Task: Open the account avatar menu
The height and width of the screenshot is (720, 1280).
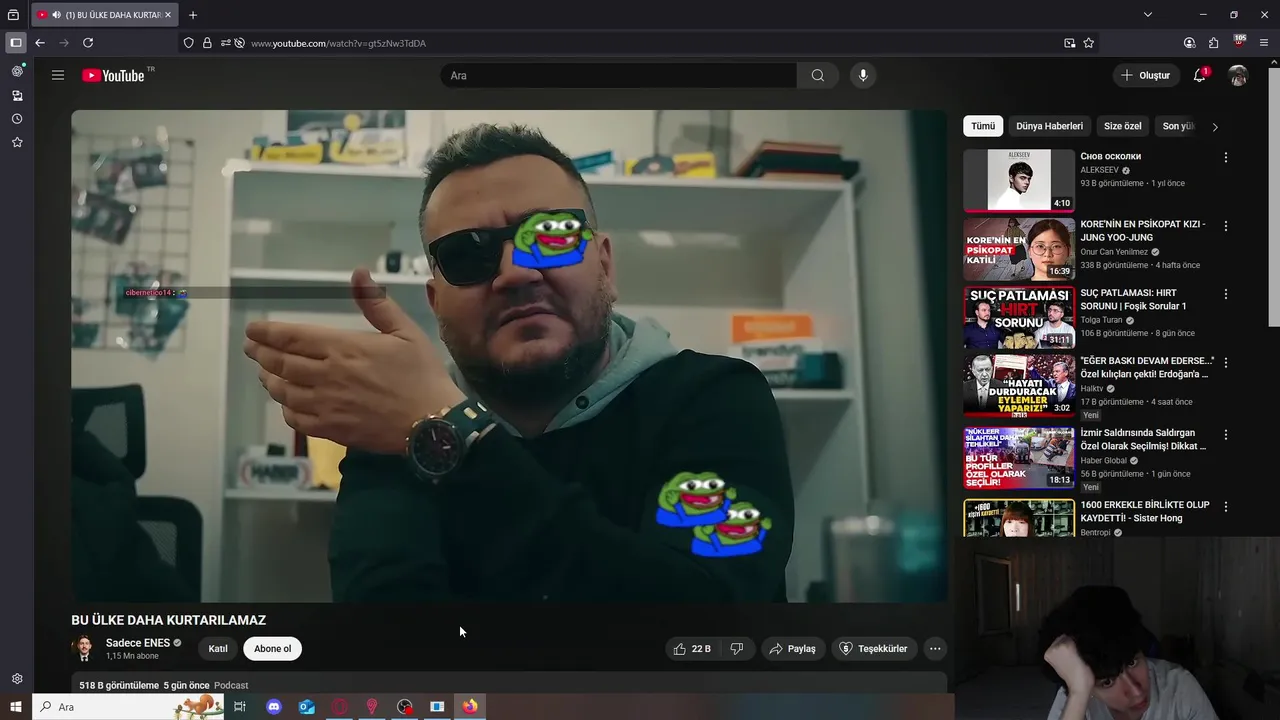Action: point(1238,75)
